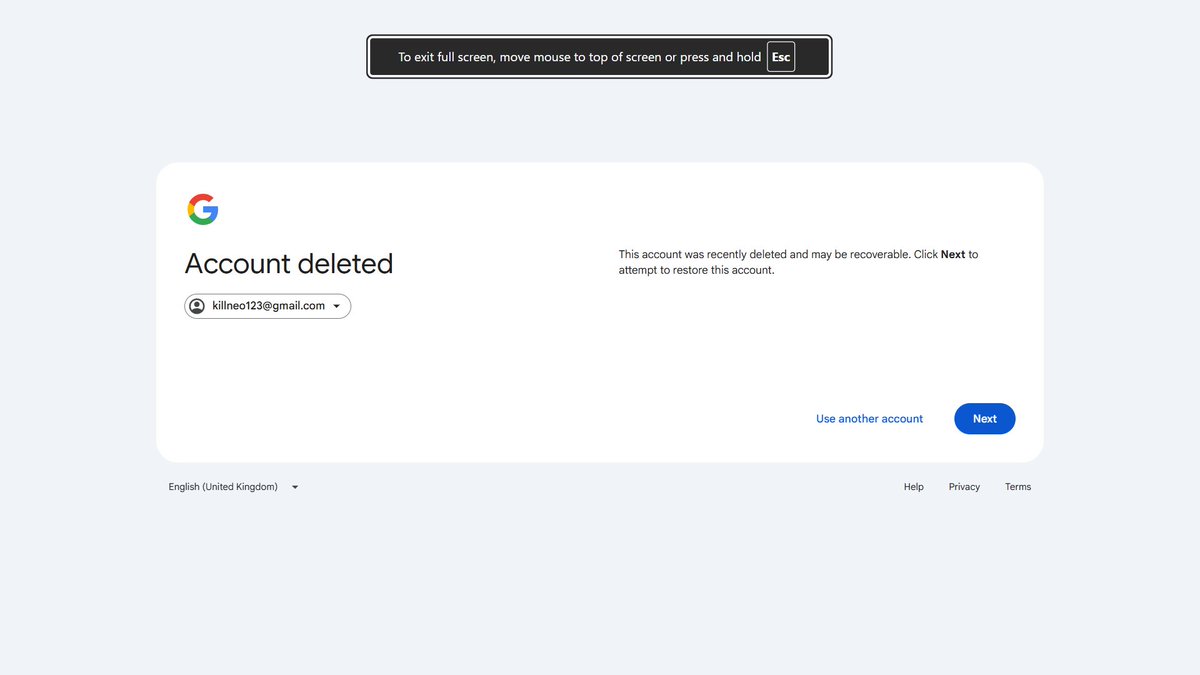Click the exit full screen notification banner
The width and height of the screenshot is (1200, 675).
coord(599,57)
